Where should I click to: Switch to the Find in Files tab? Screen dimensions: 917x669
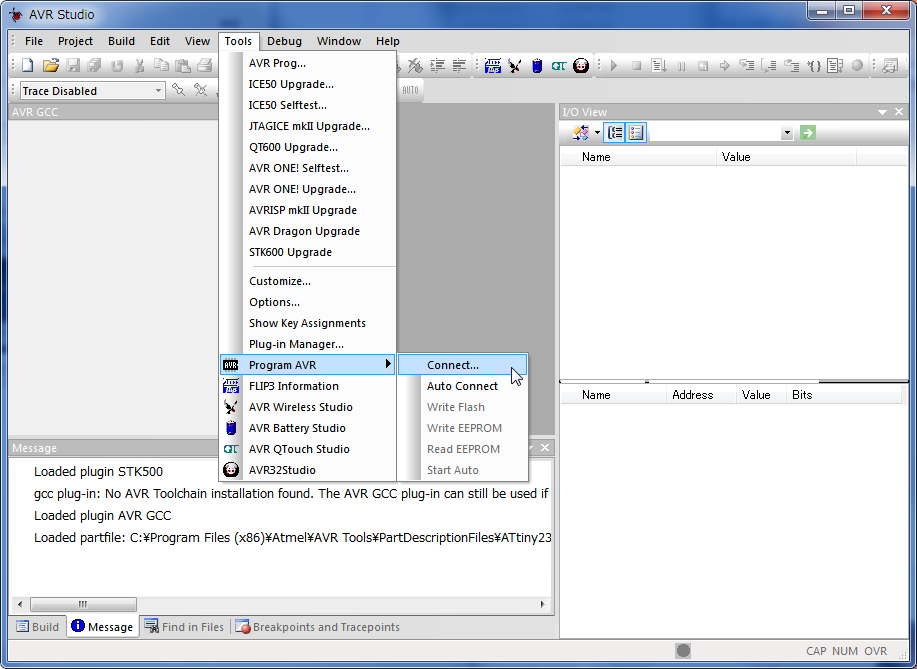[x=185, y=627]
